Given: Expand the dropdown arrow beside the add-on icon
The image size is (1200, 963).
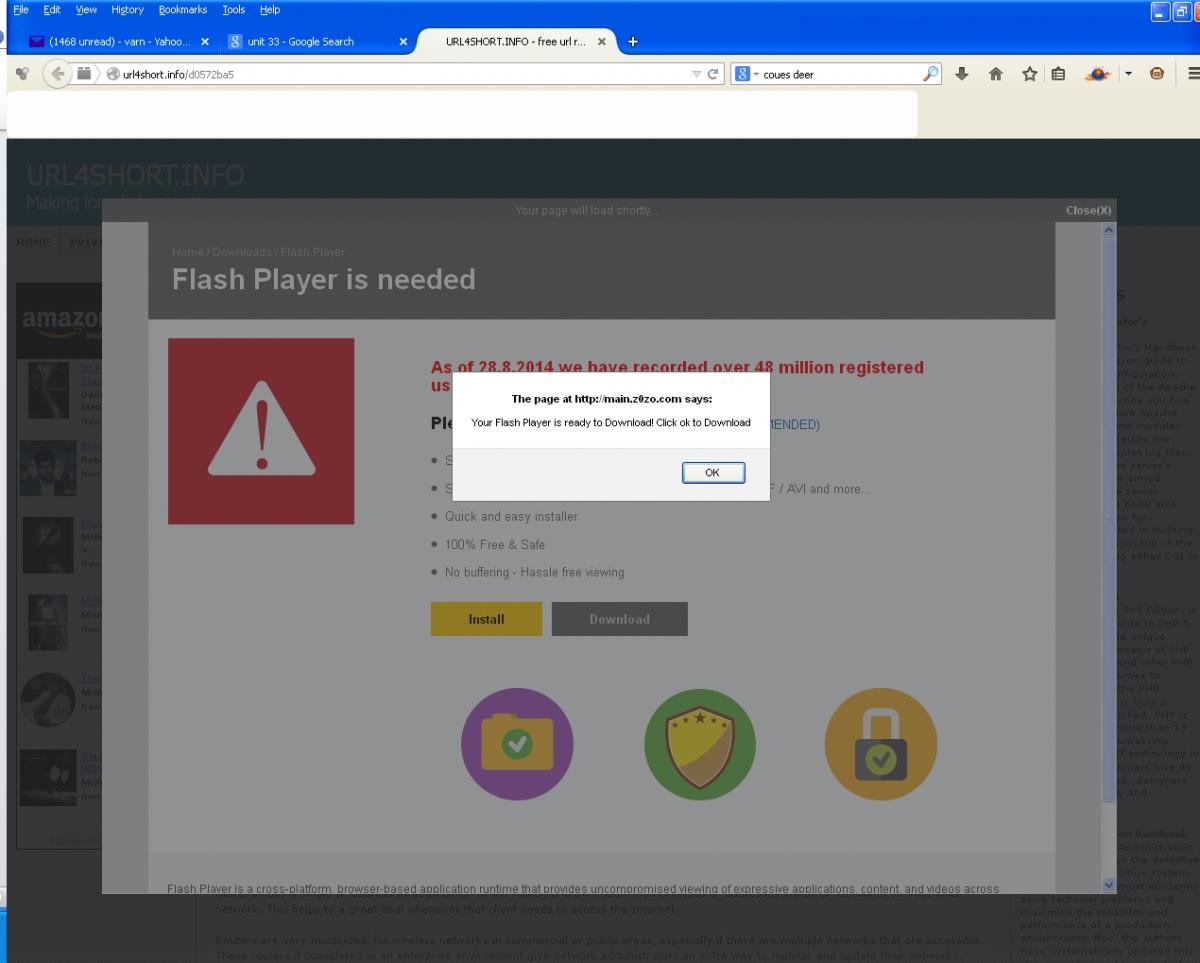Looking at the screenshot, I should (x=1128, y=74).
